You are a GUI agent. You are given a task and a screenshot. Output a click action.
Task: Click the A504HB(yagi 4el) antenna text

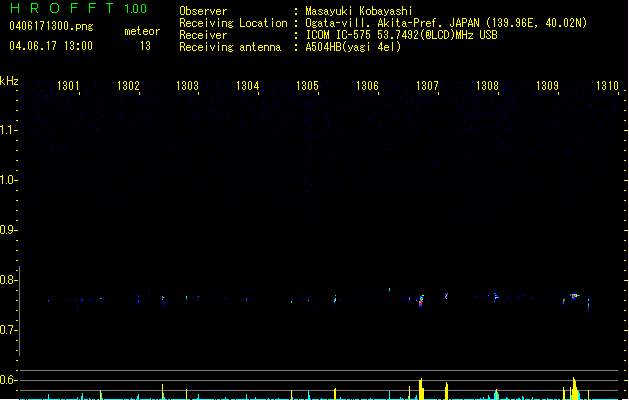(353, 47)
